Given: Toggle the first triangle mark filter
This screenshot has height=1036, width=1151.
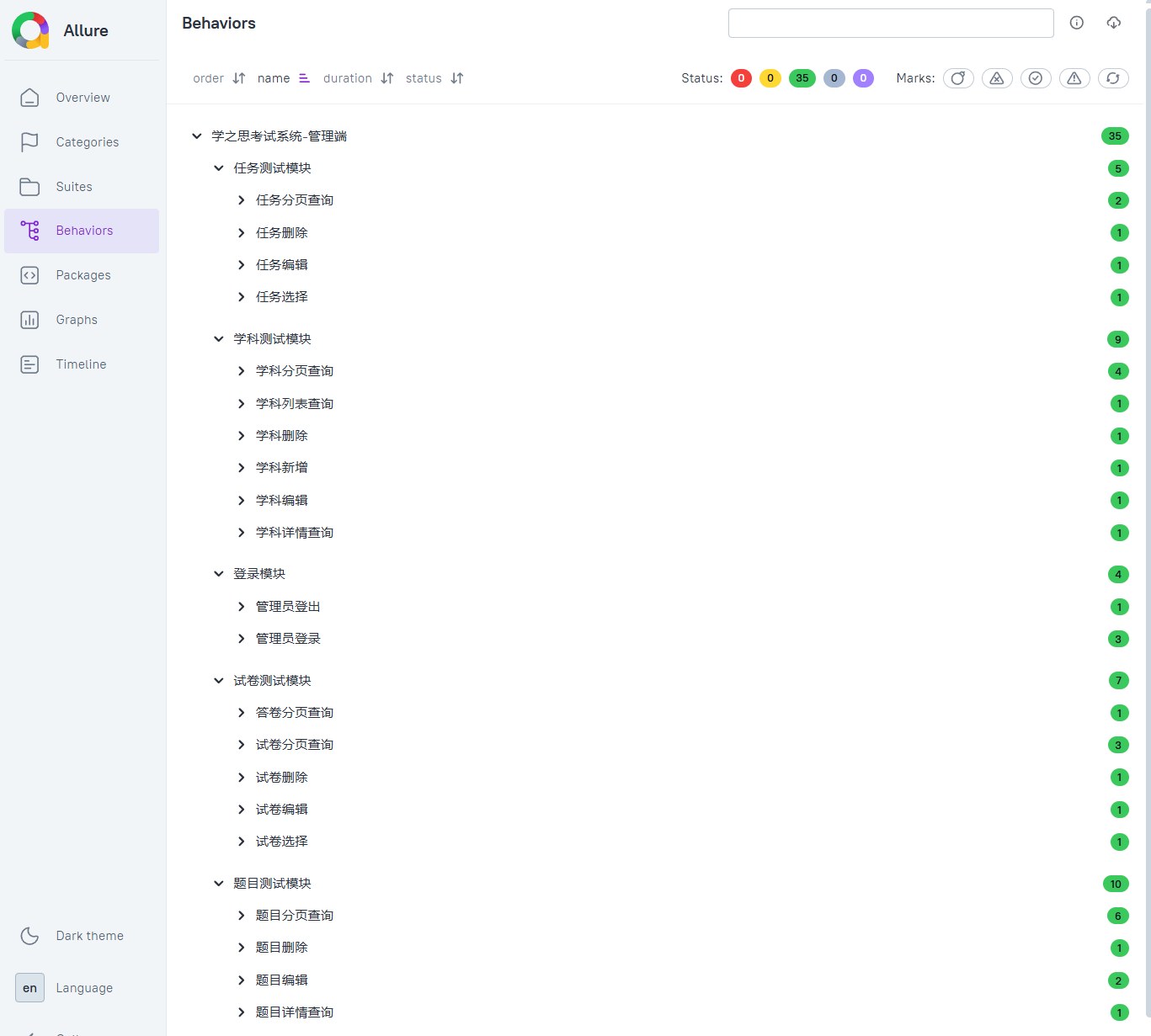Looking at the screenshot, I should coord(997,78).
